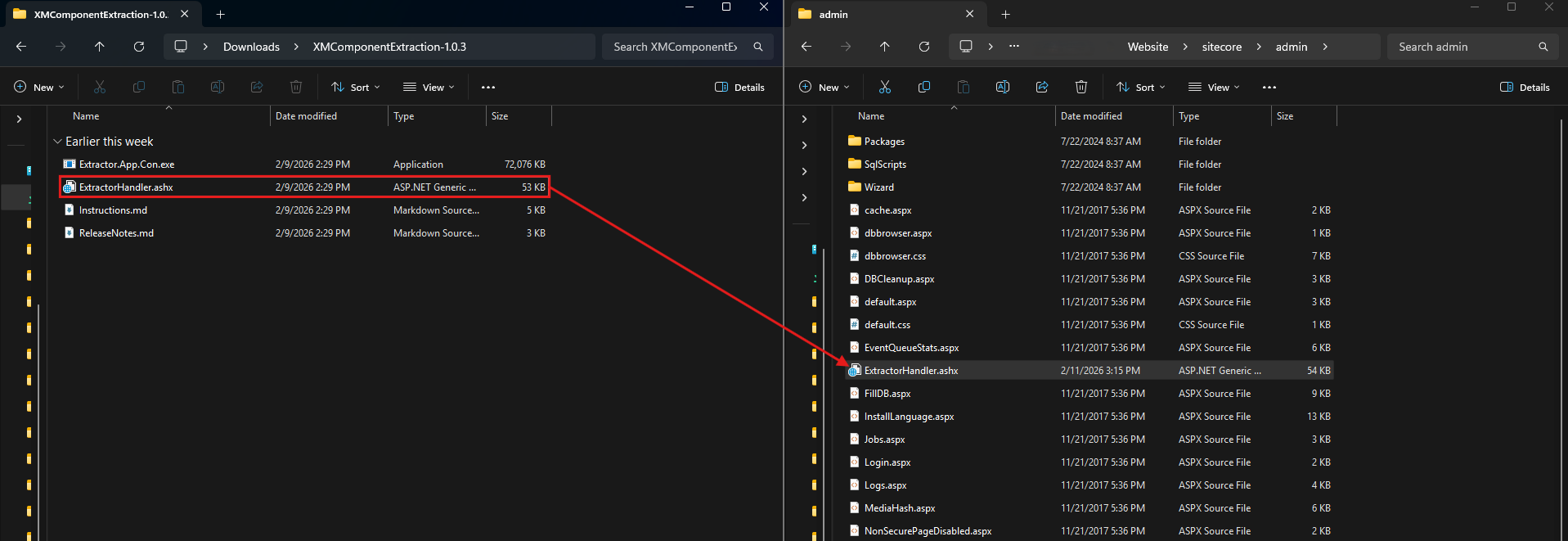Image resolution: width=1568 pixels, height=541 pixels.
Task: Click search magnifier in XMComponentExtraction search box
Action: pyautogui.click(x=758, y=47)
